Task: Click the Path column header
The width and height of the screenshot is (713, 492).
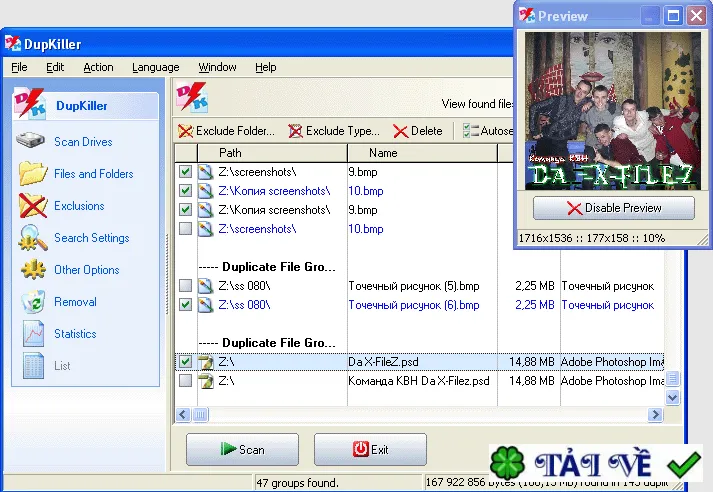Action: 272,153
